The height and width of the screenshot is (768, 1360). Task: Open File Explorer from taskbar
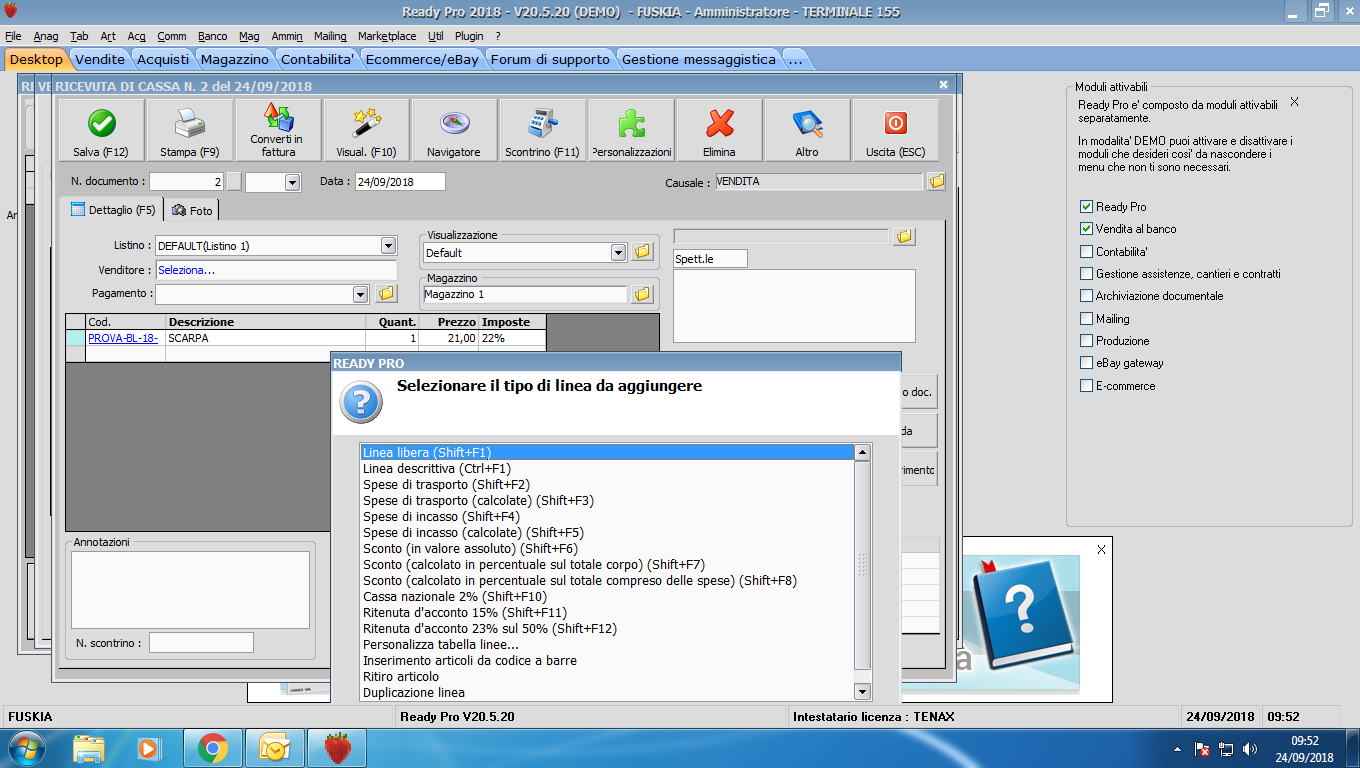click(x=89, y=748)
